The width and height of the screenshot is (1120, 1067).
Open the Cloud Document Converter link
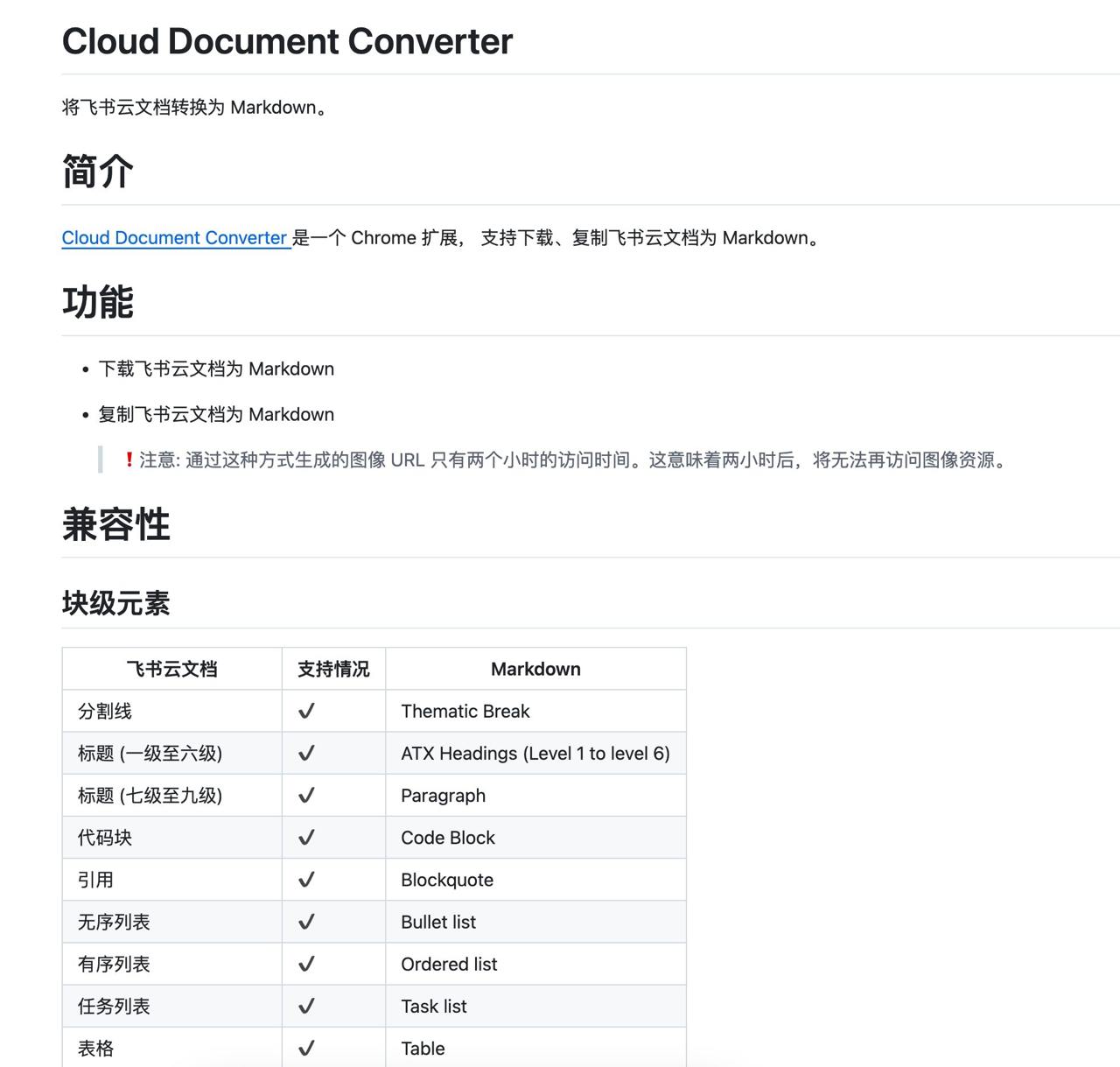coord(175,237)
